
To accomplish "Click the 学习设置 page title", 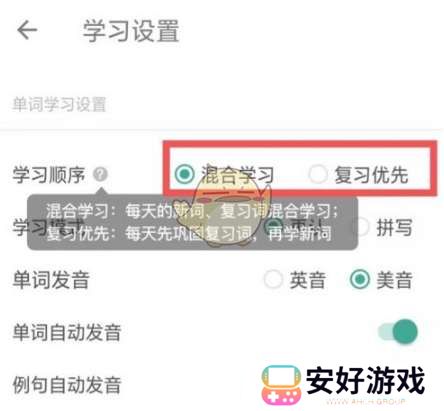I will coord(131,31).
